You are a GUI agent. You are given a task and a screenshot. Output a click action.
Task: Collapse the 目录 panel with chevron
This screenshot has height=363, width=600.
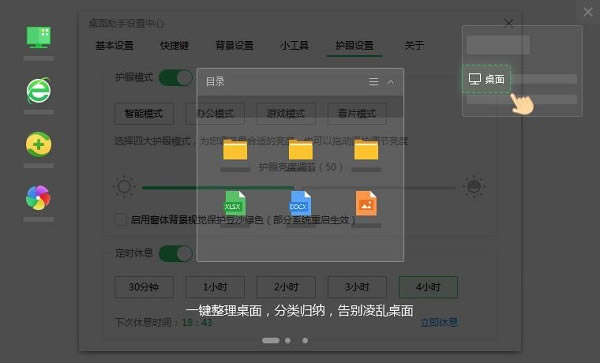(x=391, y=82)
